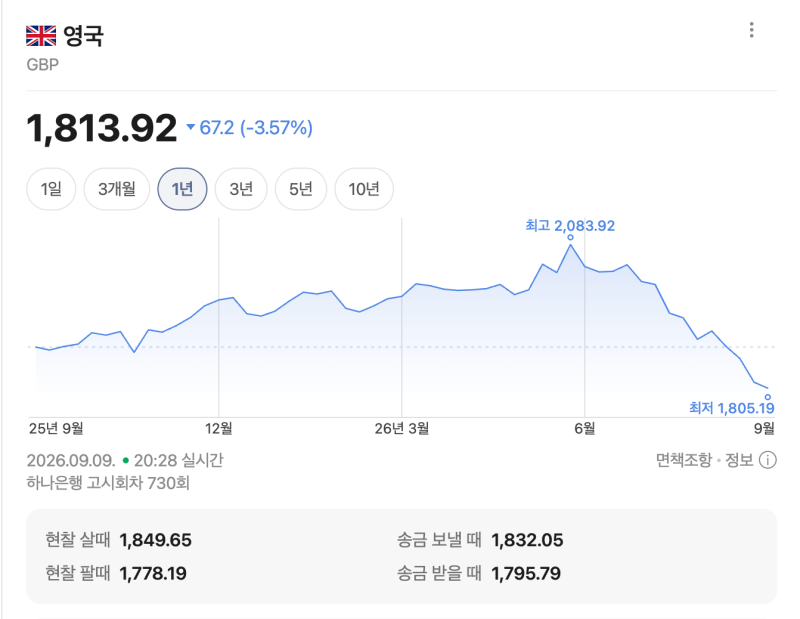The image size is (800, 619).
Task: Click the blue down-triangle change indicator
Action: pos(191,127)
